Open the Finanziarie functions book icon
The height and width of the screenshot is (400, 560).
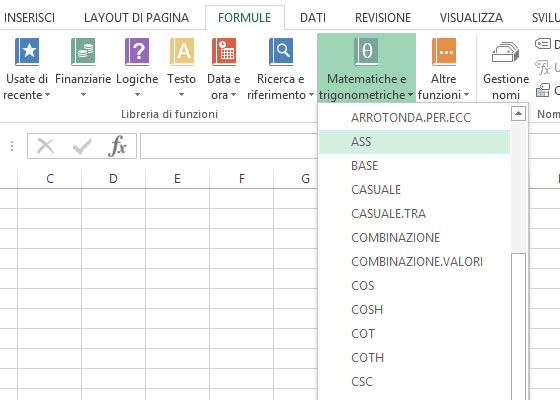pos(83,52)
